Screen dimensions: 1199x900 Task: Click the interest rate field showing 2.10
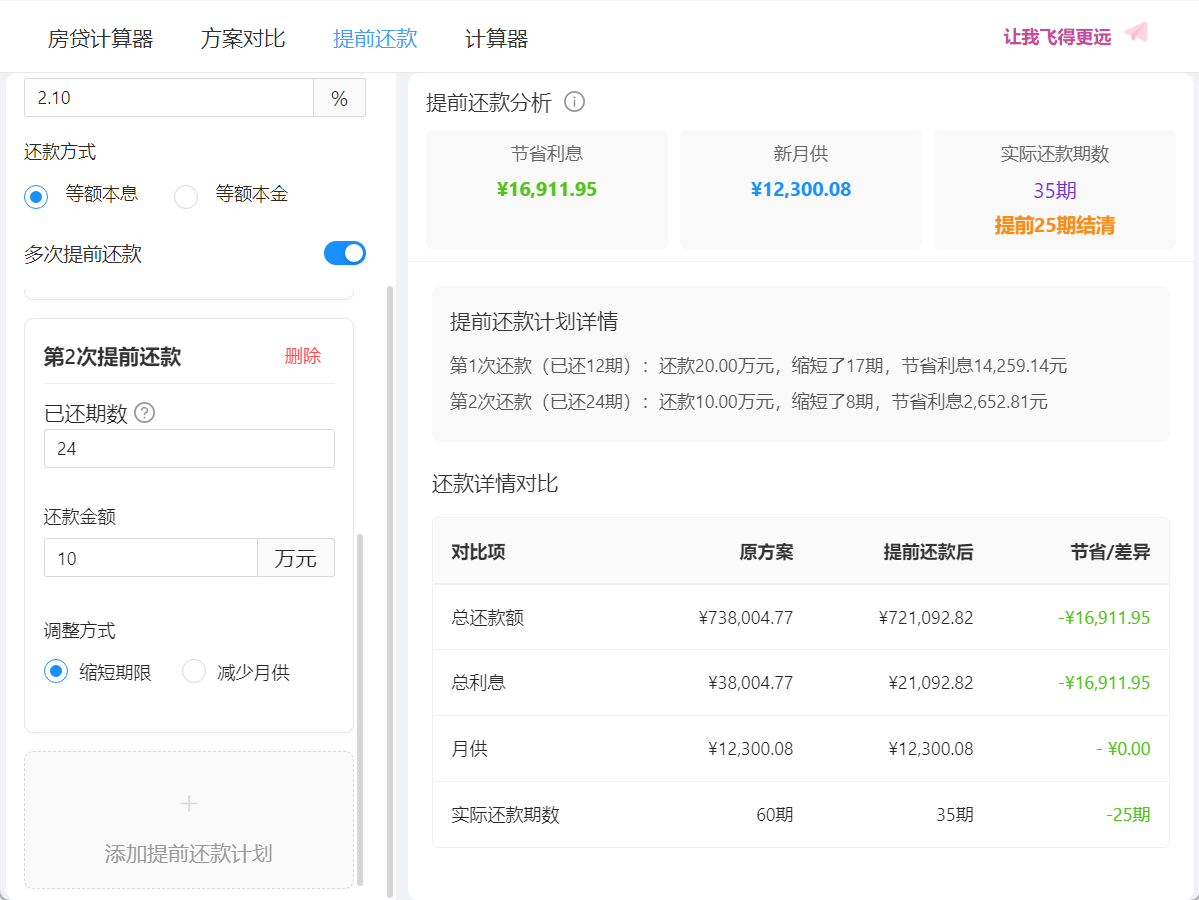point(168,98)
